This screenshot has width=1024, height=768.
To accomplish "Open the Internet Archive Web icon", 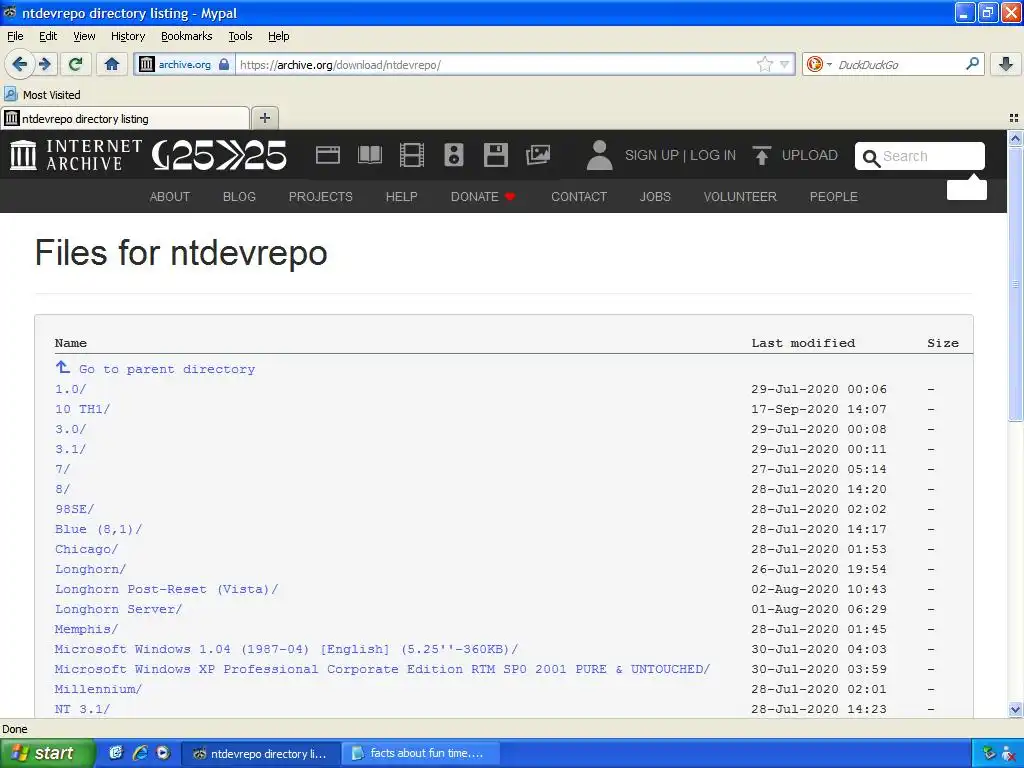I will (x=327, y=155).
